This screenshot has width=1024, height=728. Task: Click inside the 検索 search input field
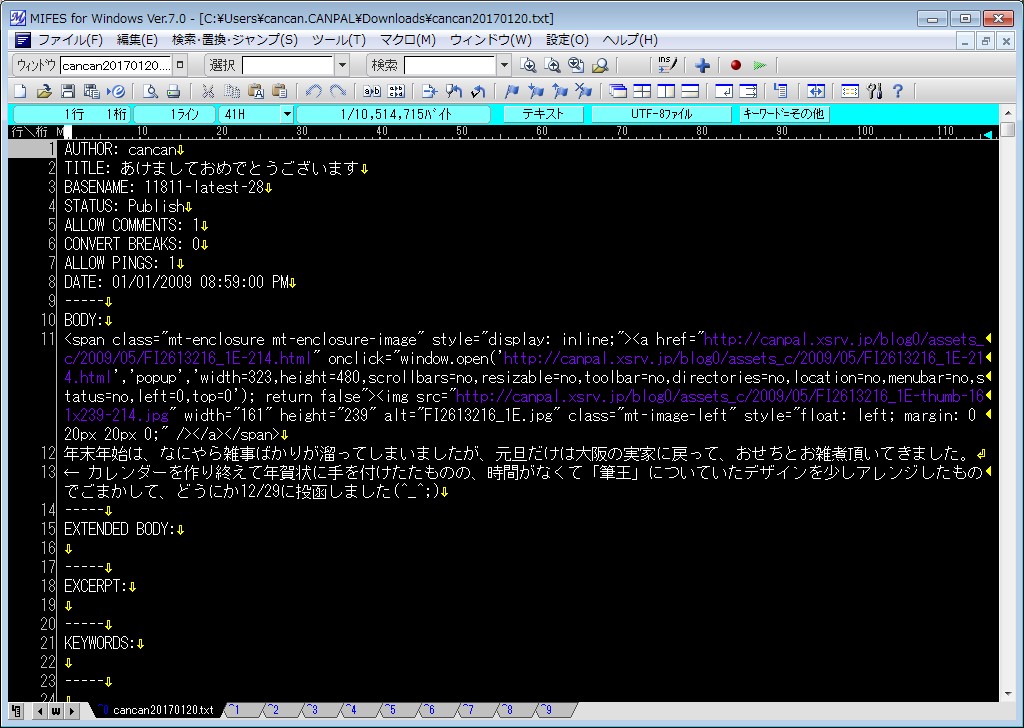pos(450,65)
